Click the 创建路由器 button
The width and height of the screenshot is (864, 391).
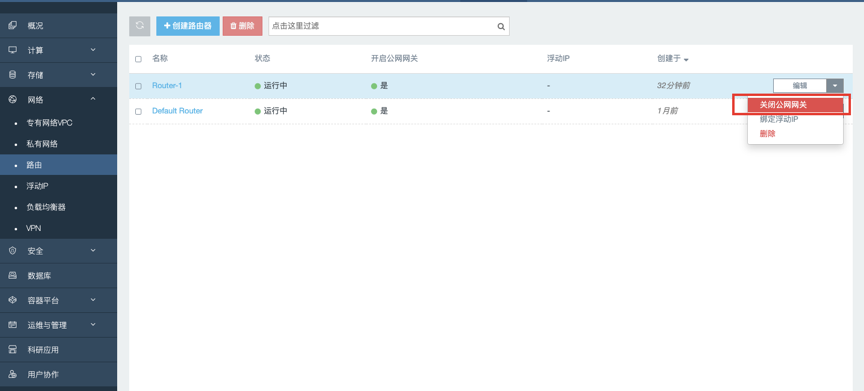(188, 26)
